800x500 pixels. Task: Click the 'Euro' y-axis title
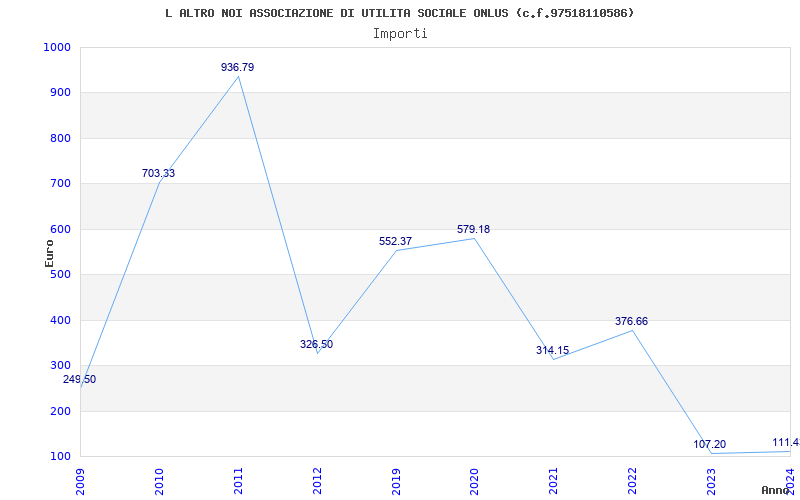(49, 253)
